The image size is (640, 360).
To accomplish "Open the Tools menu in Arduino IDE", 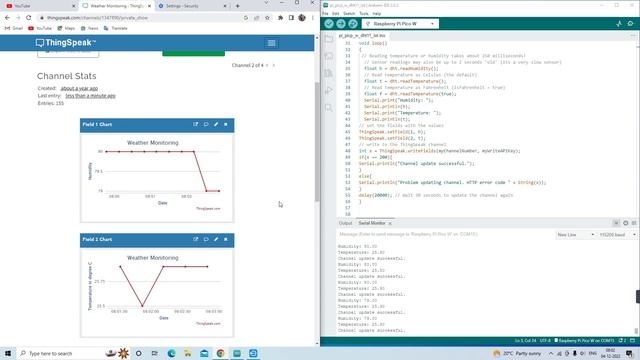I will [x=364, y=13].
